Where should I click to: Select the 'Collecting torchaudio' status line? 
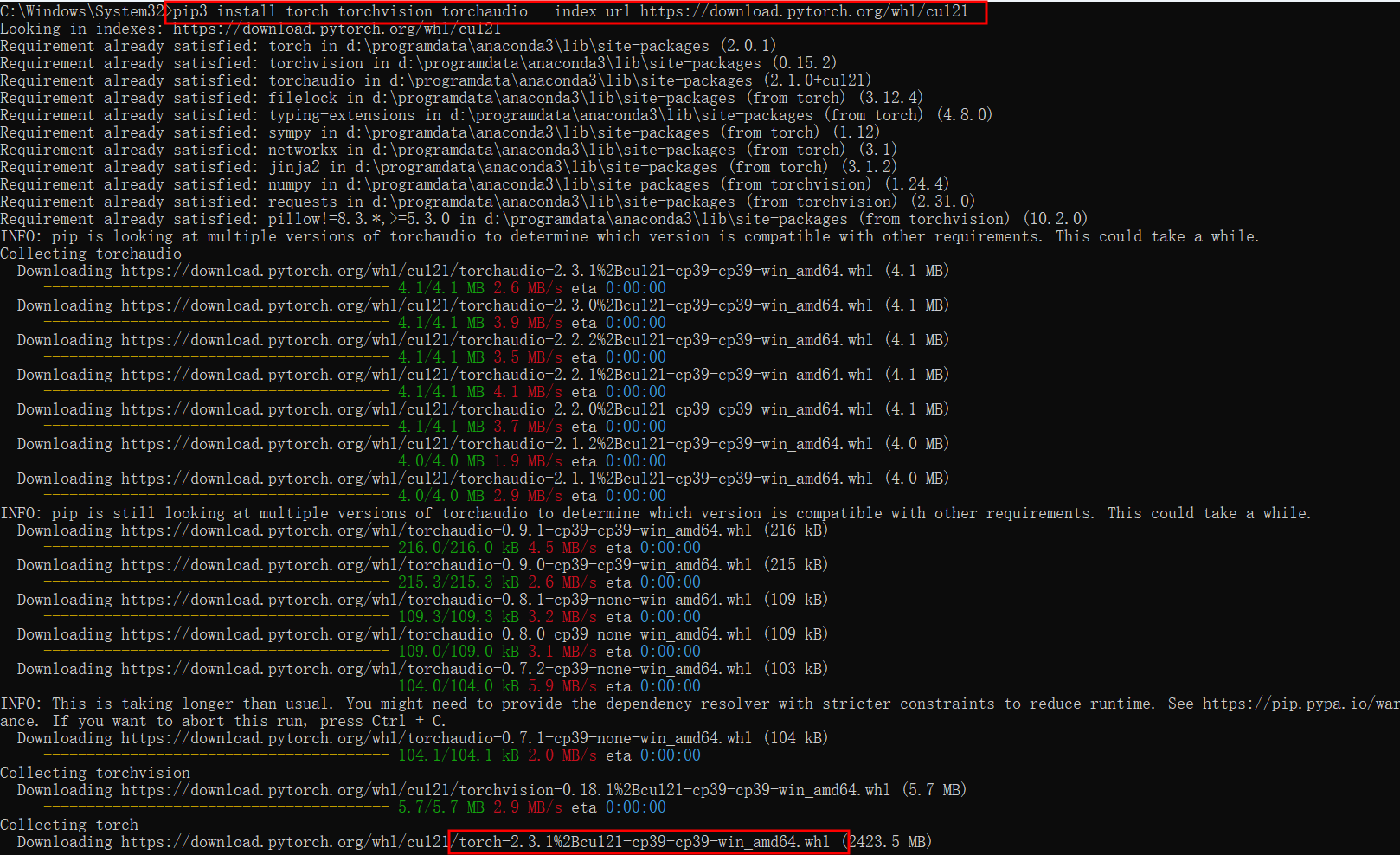coord(91,253)
